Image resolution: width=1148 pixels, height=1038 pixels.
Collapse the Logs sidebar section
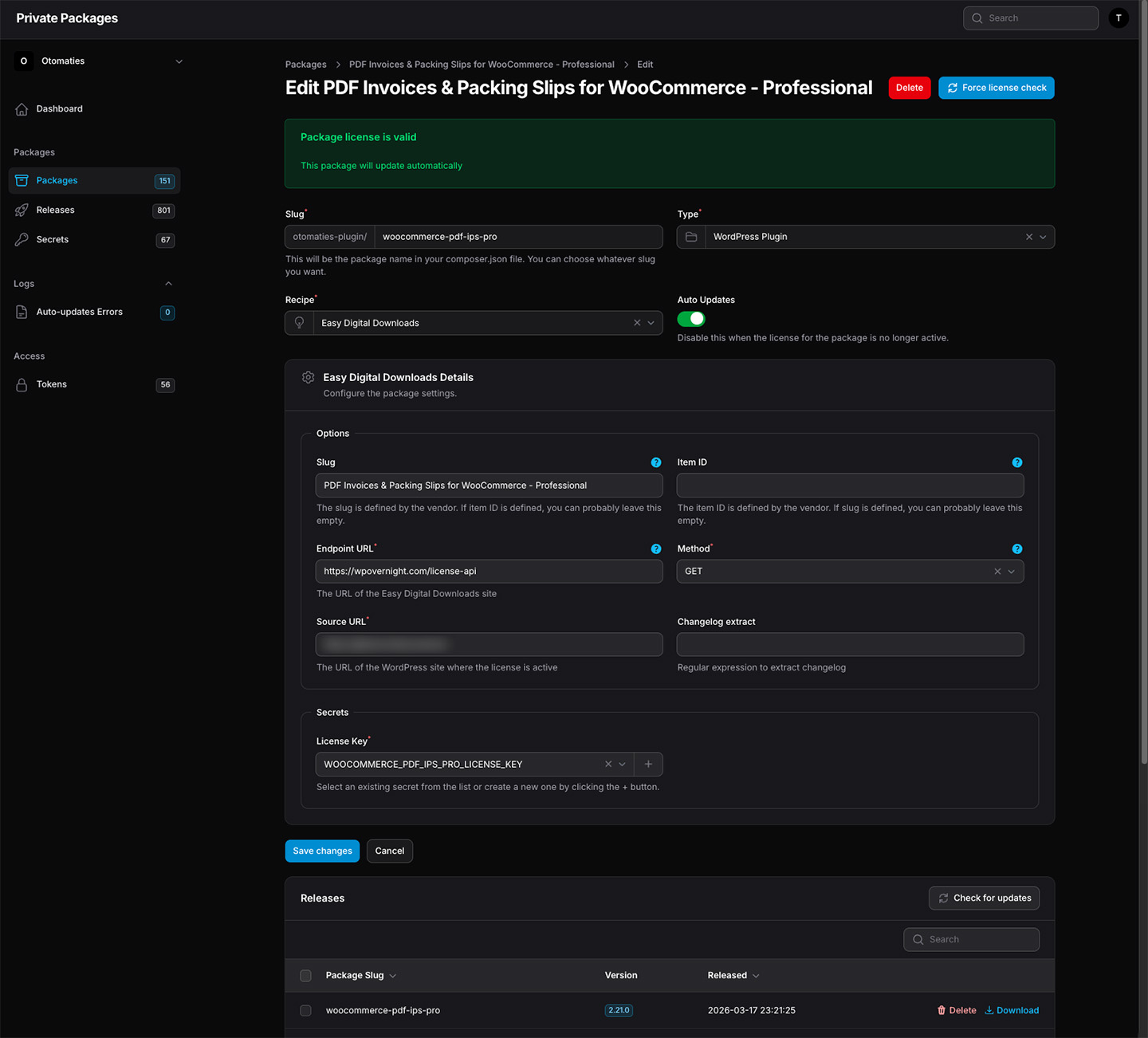click(x=168, y=284)
